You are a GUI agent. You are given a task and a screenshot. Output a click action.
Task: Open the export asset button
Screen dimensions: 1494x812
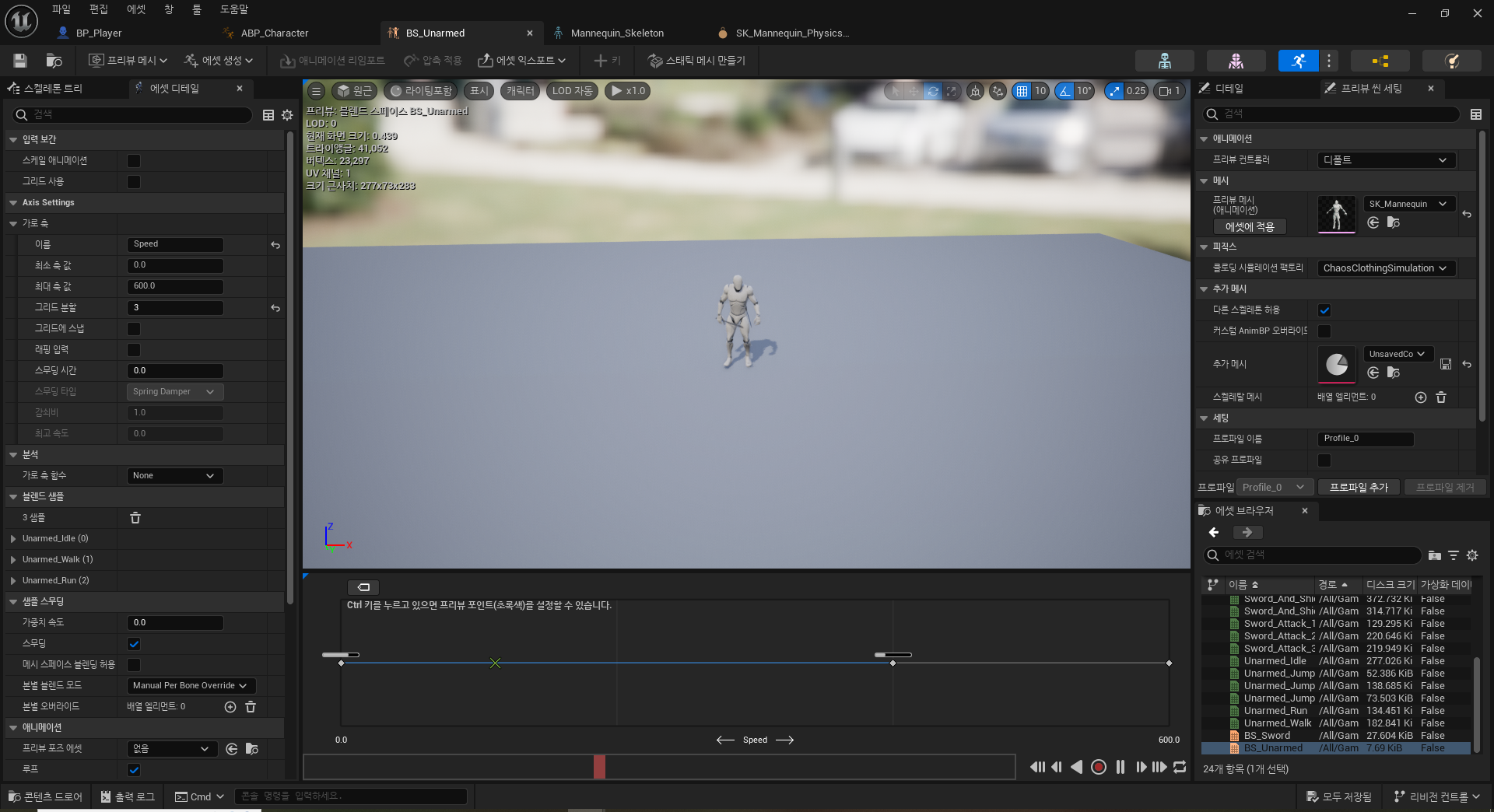click(x=521, y=61)
